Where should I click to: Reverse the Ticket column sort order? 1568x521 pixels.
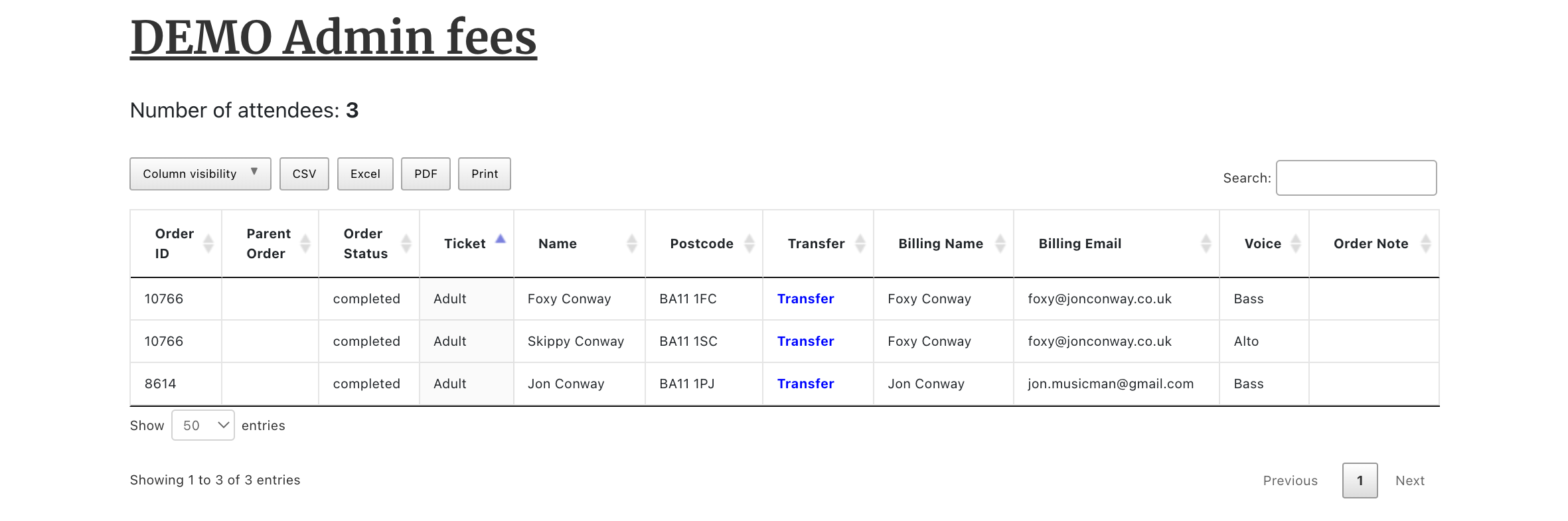(500, 240)
